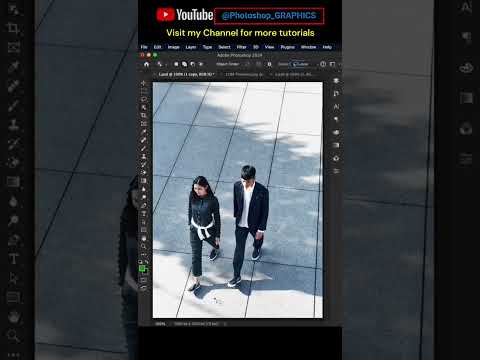480x360 pixels.
Task: Open the Layer menu
Action: pyautogui.click(x=191, y=47)
